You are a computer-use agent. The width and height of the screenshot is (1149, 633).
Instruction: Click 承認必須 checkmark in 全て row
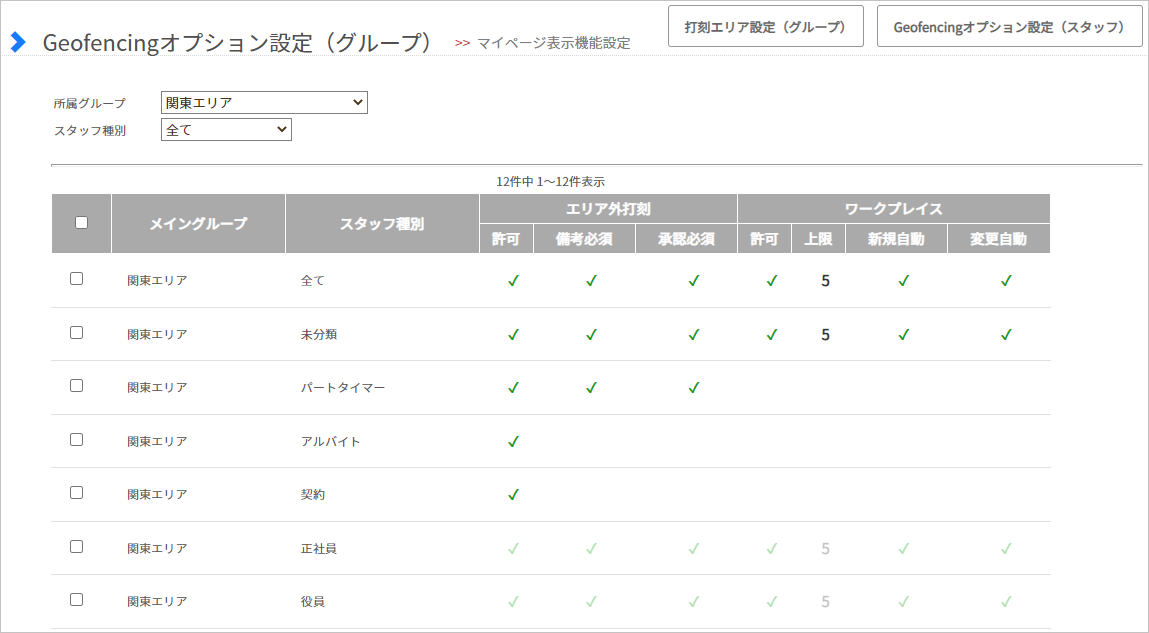click(x=694, y=280)
